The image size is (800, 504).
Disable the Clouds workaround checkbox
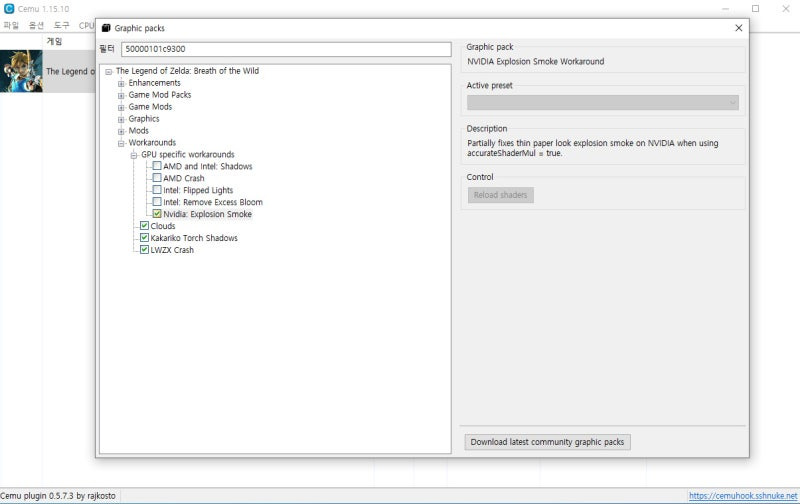pos(144,225)
